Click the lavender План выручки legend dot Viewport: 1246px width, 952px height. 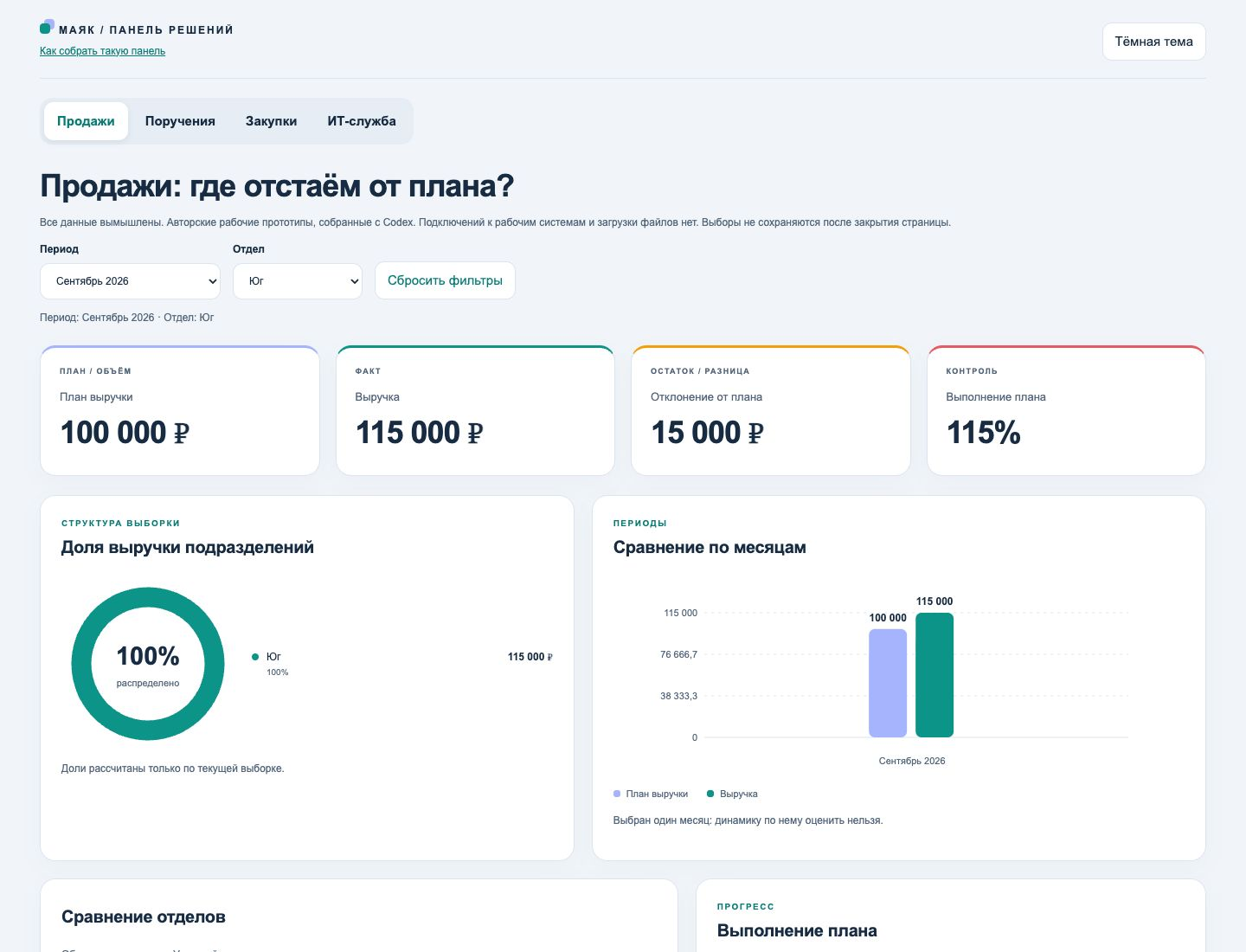click(617, 794)
